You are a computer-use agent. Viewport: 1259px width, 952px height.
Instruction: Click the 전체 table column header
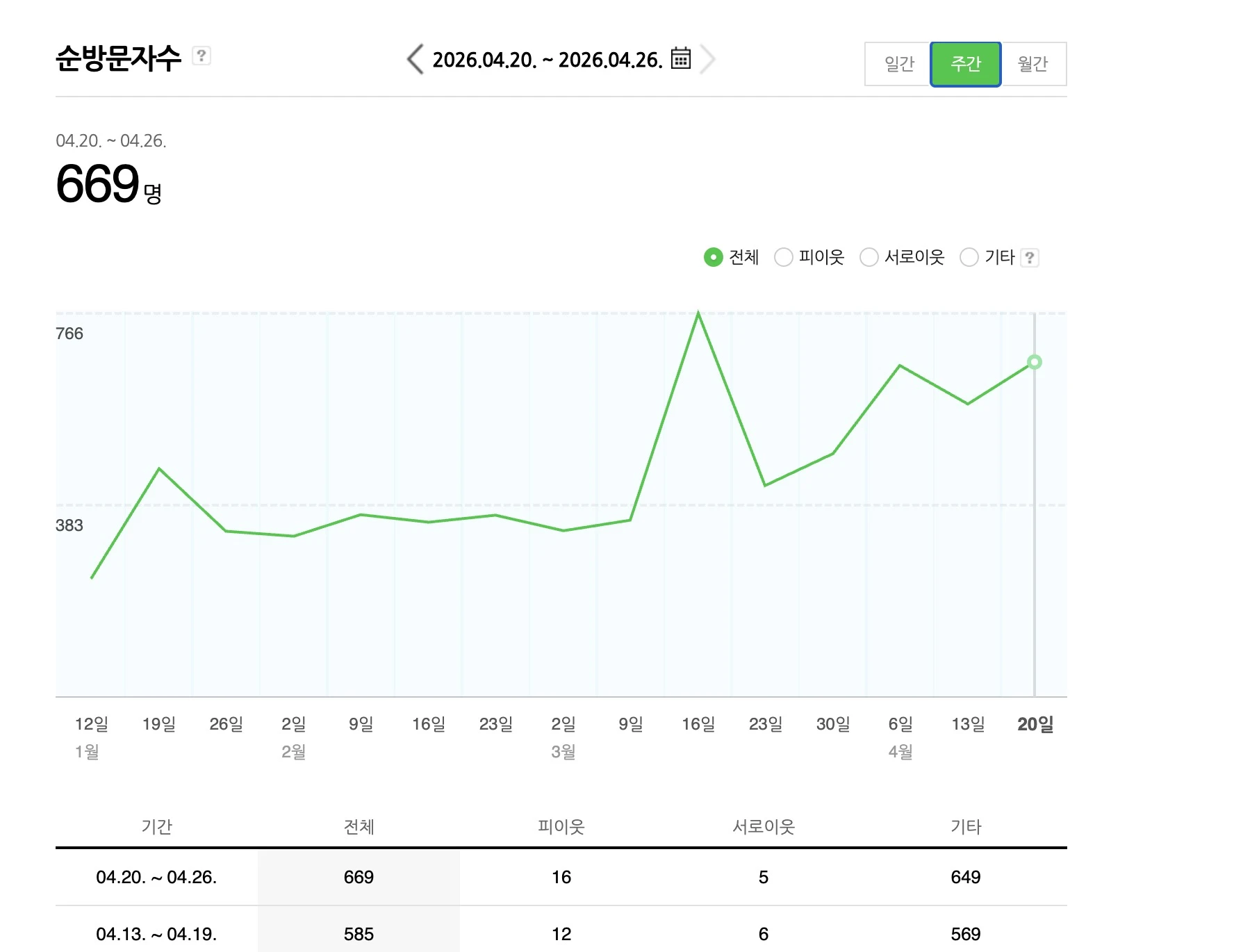(359, 826)
